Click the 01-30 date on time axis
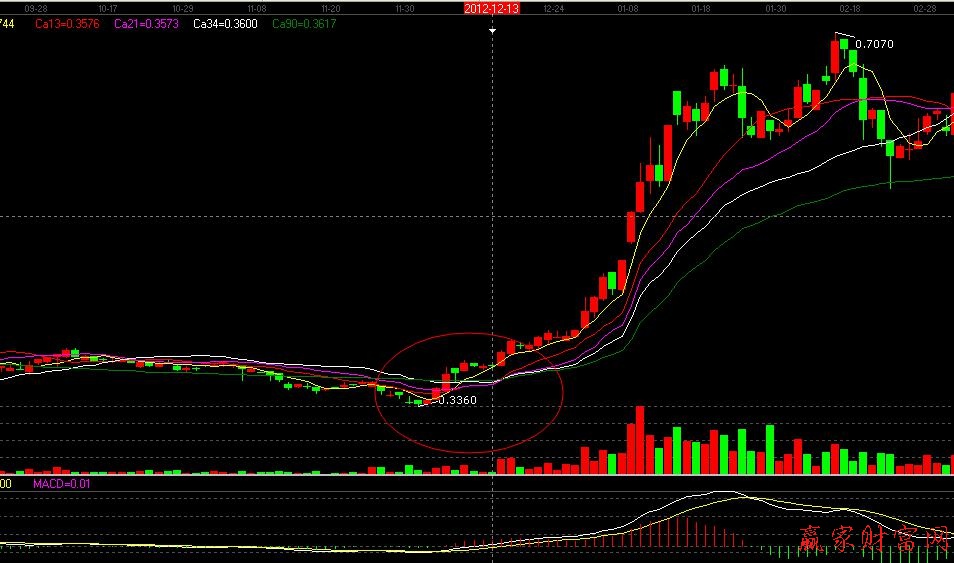This screenshot has height=563, width=954. click(775, 8)
